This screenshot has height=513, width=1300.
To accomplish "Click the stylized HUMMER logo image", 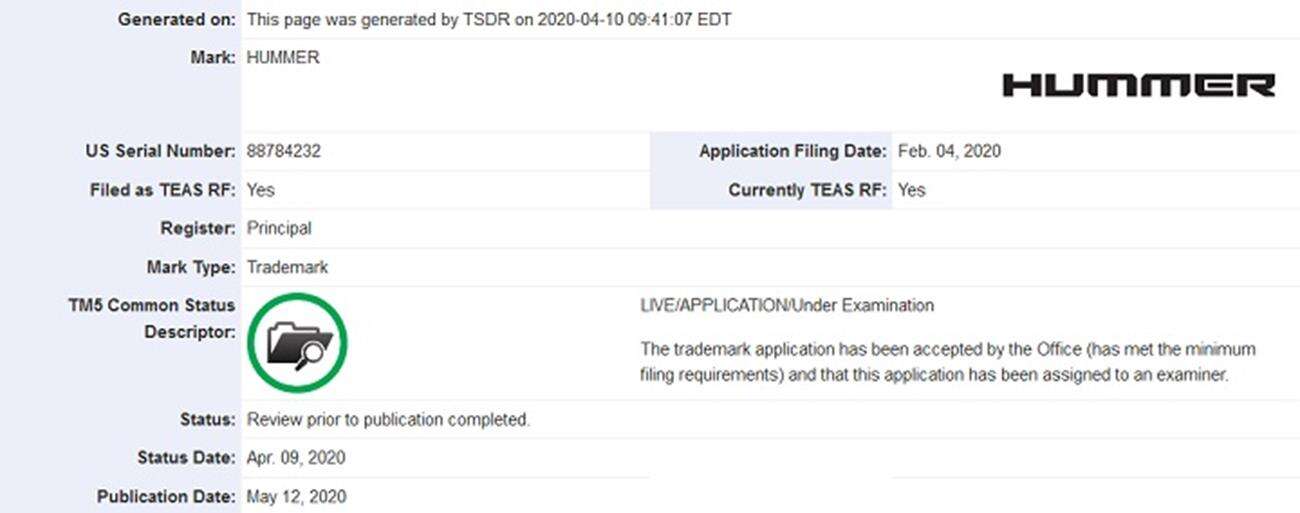I will pyautogui.click(x=1138, y=85).
